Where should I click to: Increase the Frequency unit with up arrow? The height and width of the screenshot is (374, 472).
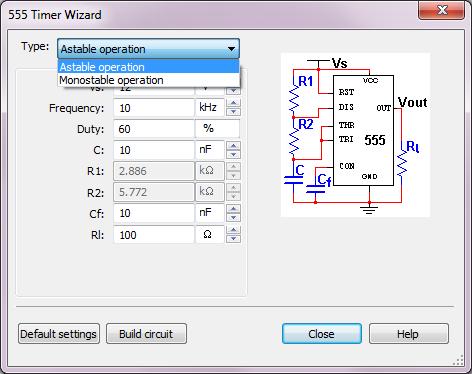click(x=233, y=103)
